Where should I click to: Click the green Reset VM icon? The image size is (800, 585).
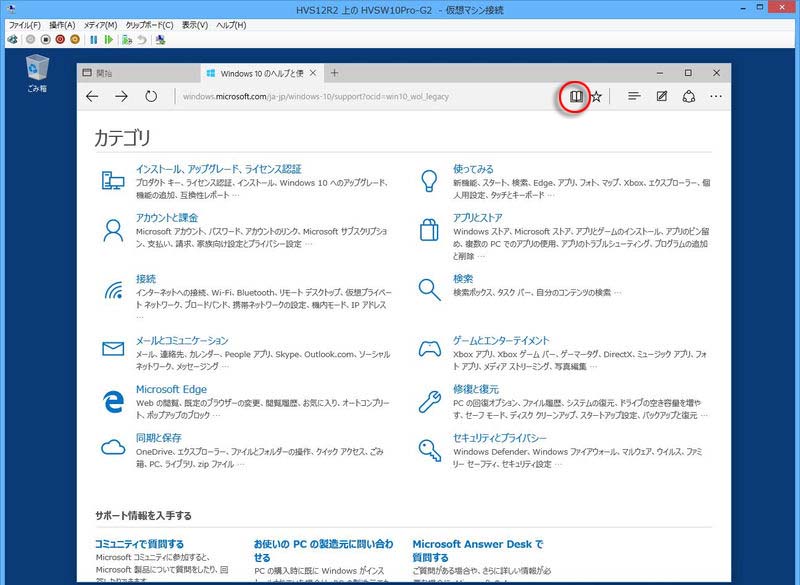click(x=108, y=39)
